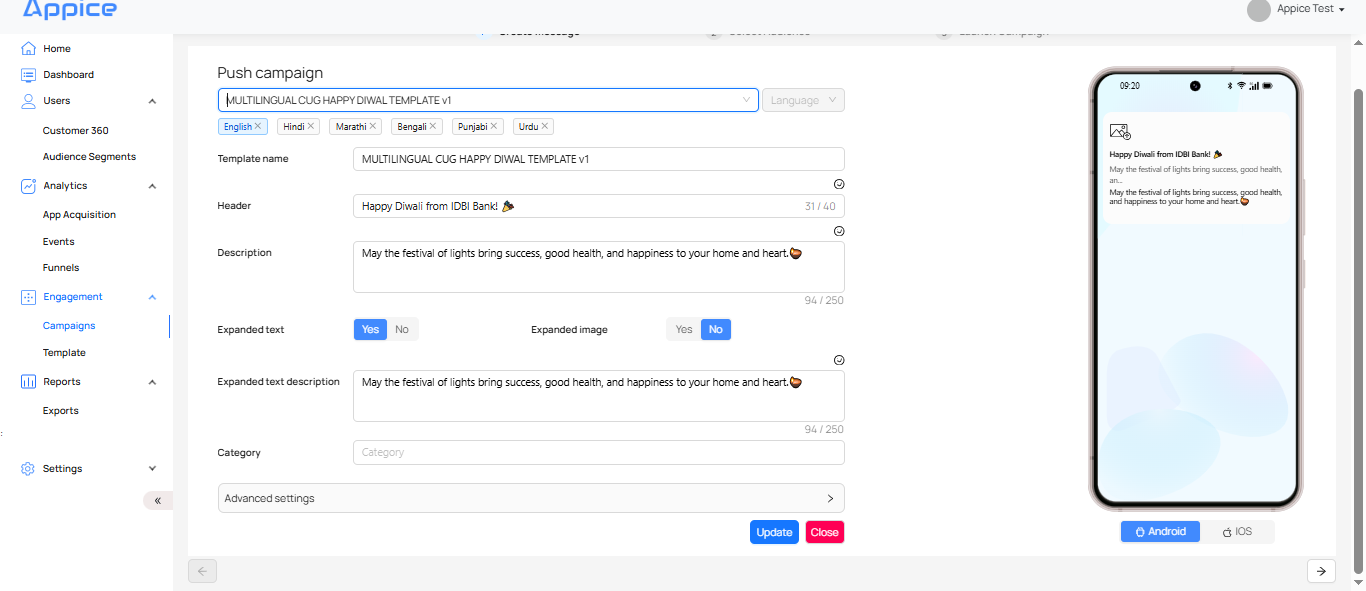Image resolution: width=1366 pixels, height=591 pixels.
Task: Collapse the sidebar with double-chevron button
Action: [157, 500]
